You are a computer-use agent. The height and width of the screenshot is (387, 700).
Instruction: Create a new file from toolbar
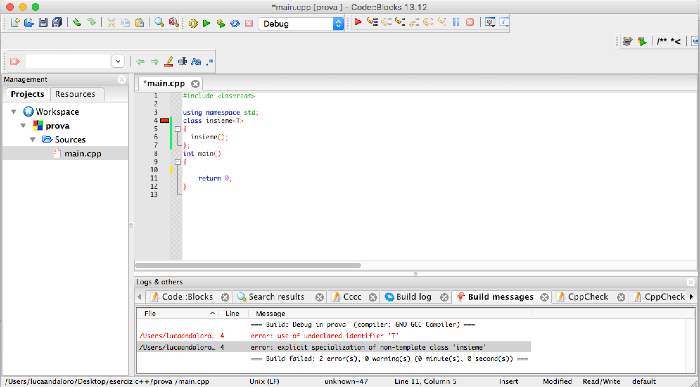pyautogui.click(x=15, y=23)
